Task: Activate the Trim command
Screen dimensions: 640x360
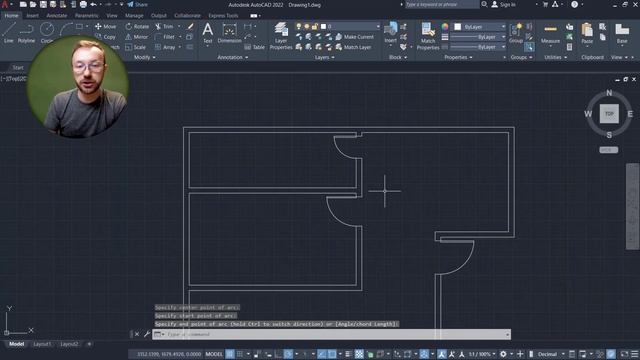Action: (x=164, y=26)
